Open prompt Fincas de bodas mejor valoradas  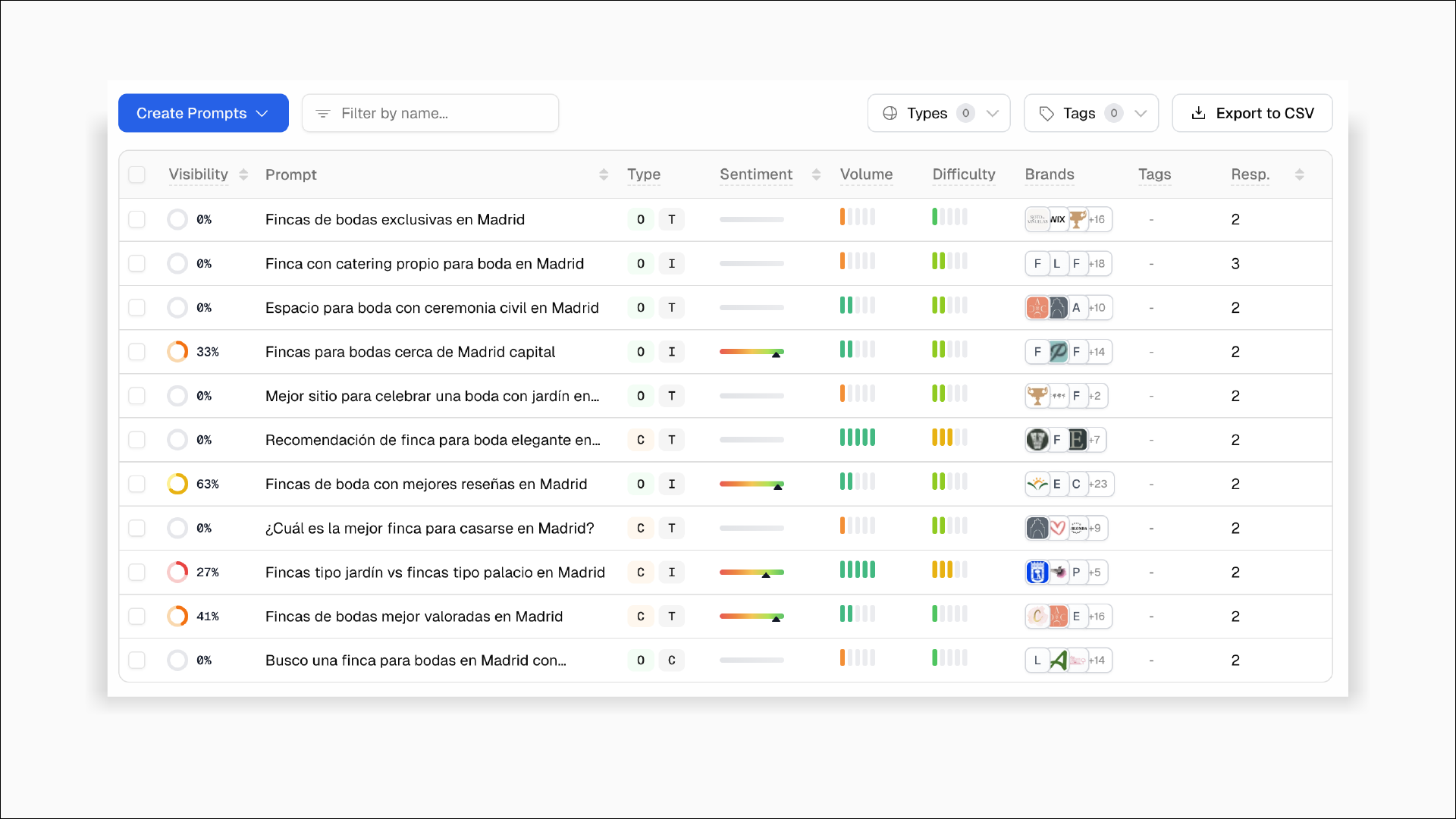pos(413,617)
